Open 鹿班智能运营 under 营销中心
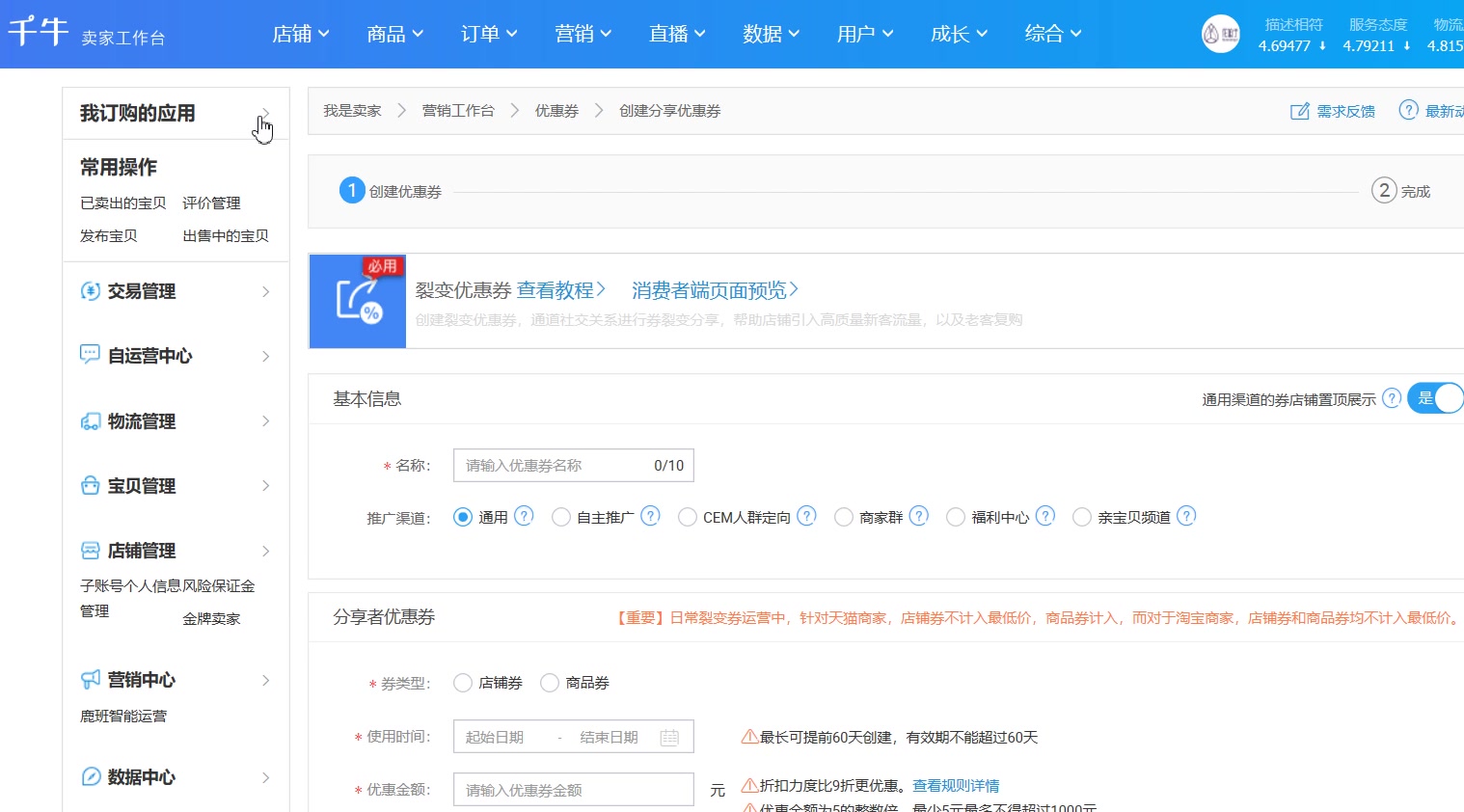1464x812 pixels. coord(123,717)
